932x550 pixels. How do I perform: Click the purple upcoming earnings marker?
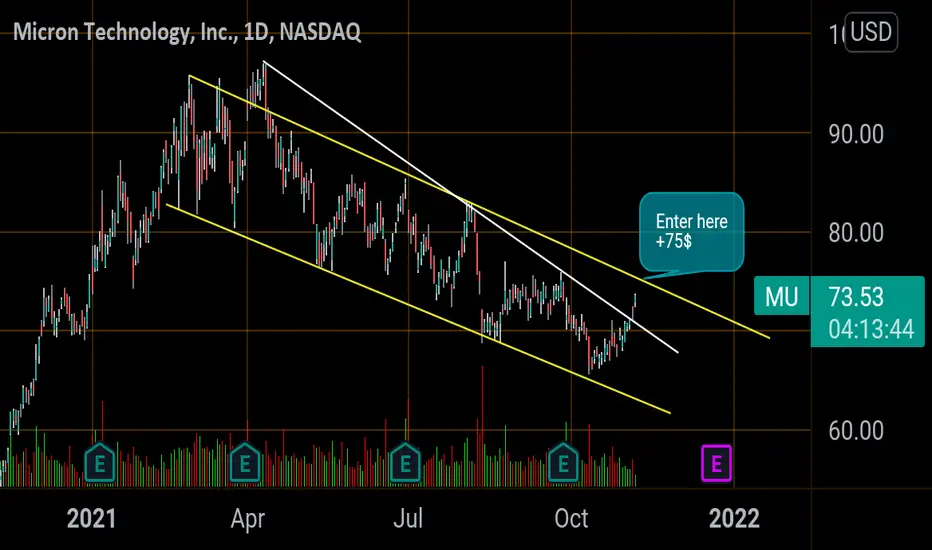tap(716, 463)
